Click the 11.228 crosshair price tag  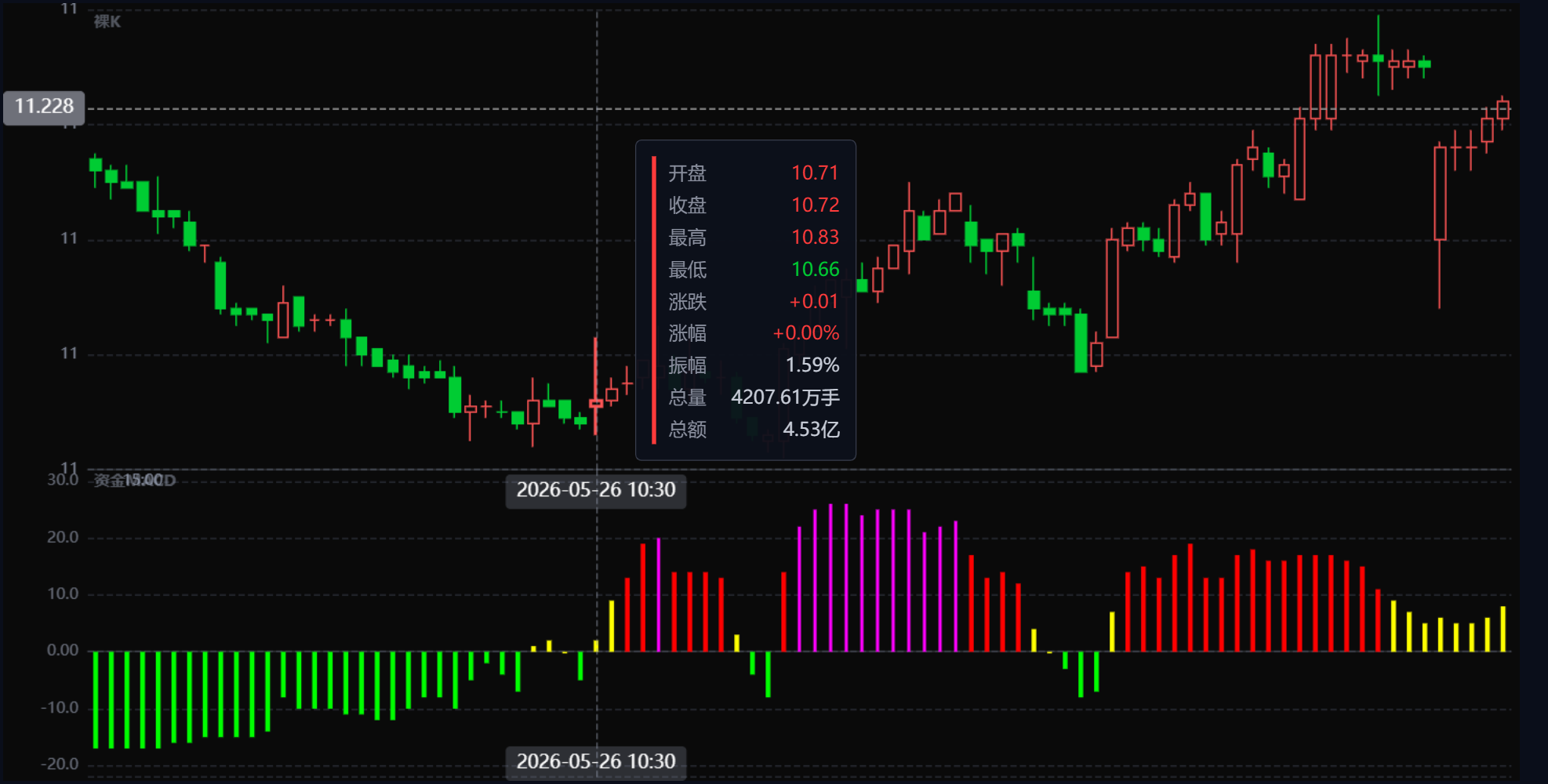click(x=44, y=107)
